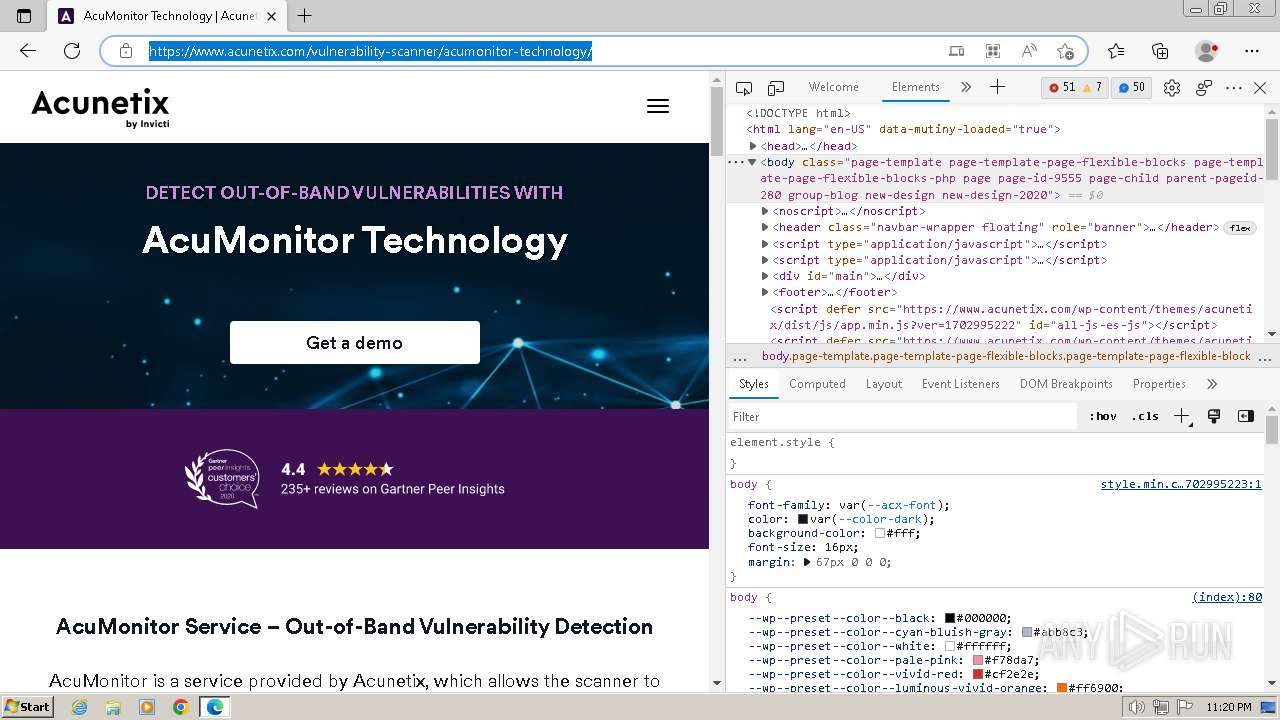The height and width of the screenshot is (720, 1280).
Task: Click the Acunetix logo link
Action: (100, 108)
